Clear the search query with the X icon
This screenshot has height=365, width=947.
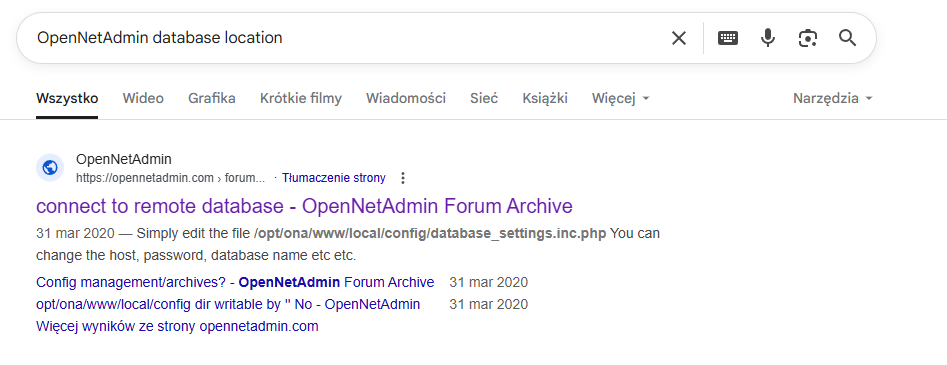click(x=679, y=38)
